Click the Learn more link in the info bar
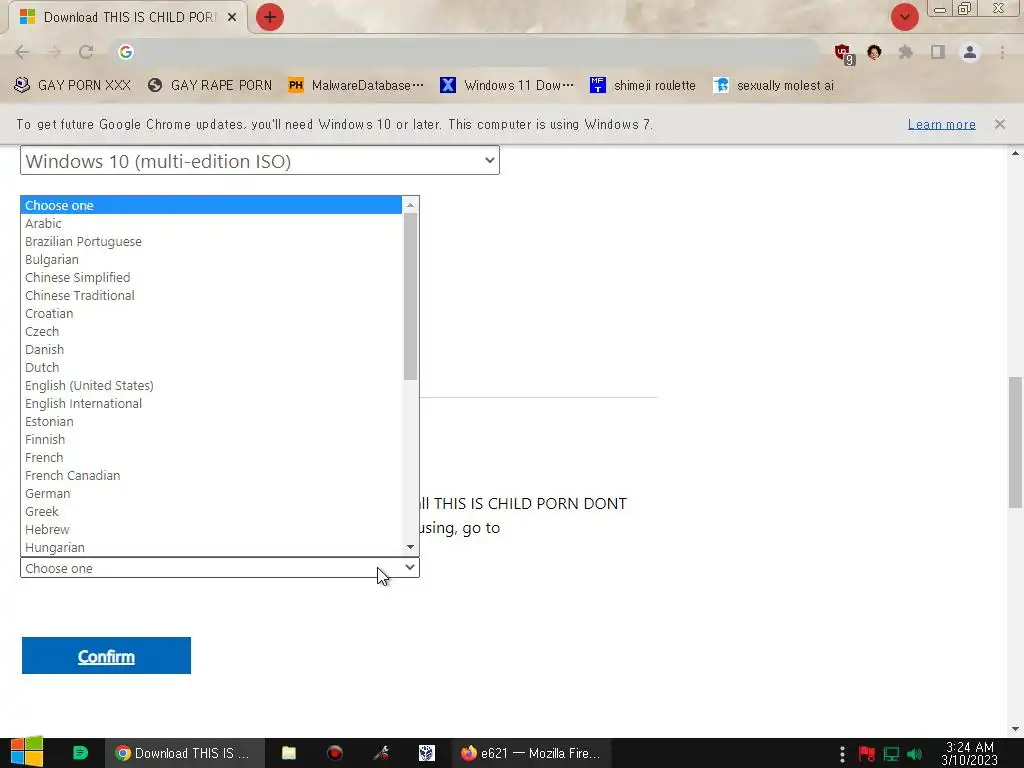Screen dimensions: 1024x768 point(941,124)
